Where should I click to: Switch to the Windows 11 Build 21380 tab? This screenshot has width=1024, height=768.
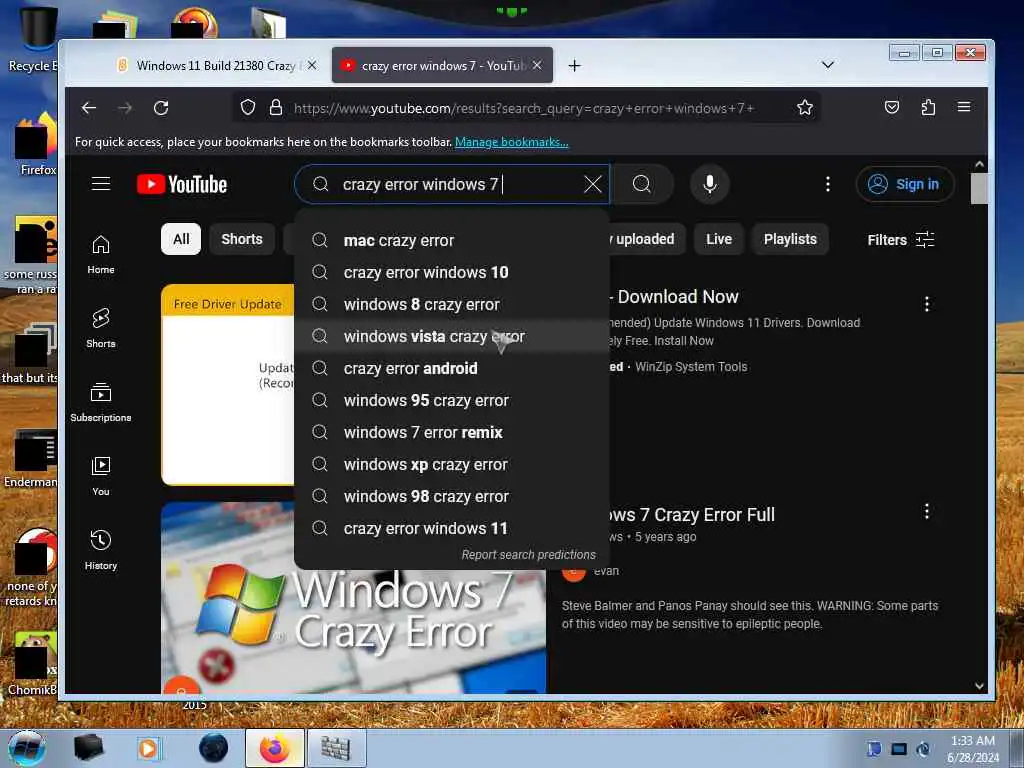(216, 65)
